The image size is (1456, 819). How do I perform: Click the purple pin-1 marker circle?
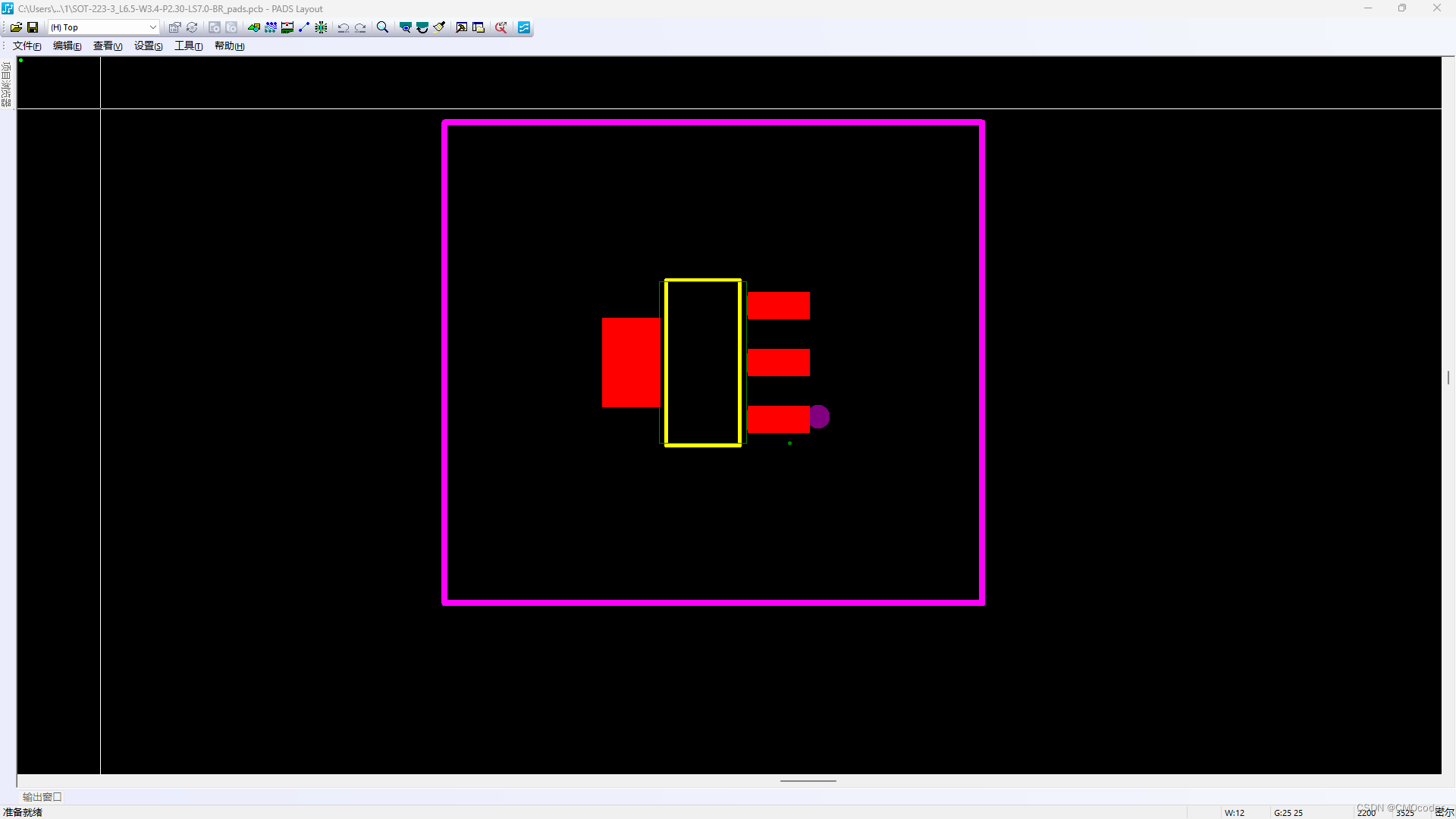pos(819,416)
